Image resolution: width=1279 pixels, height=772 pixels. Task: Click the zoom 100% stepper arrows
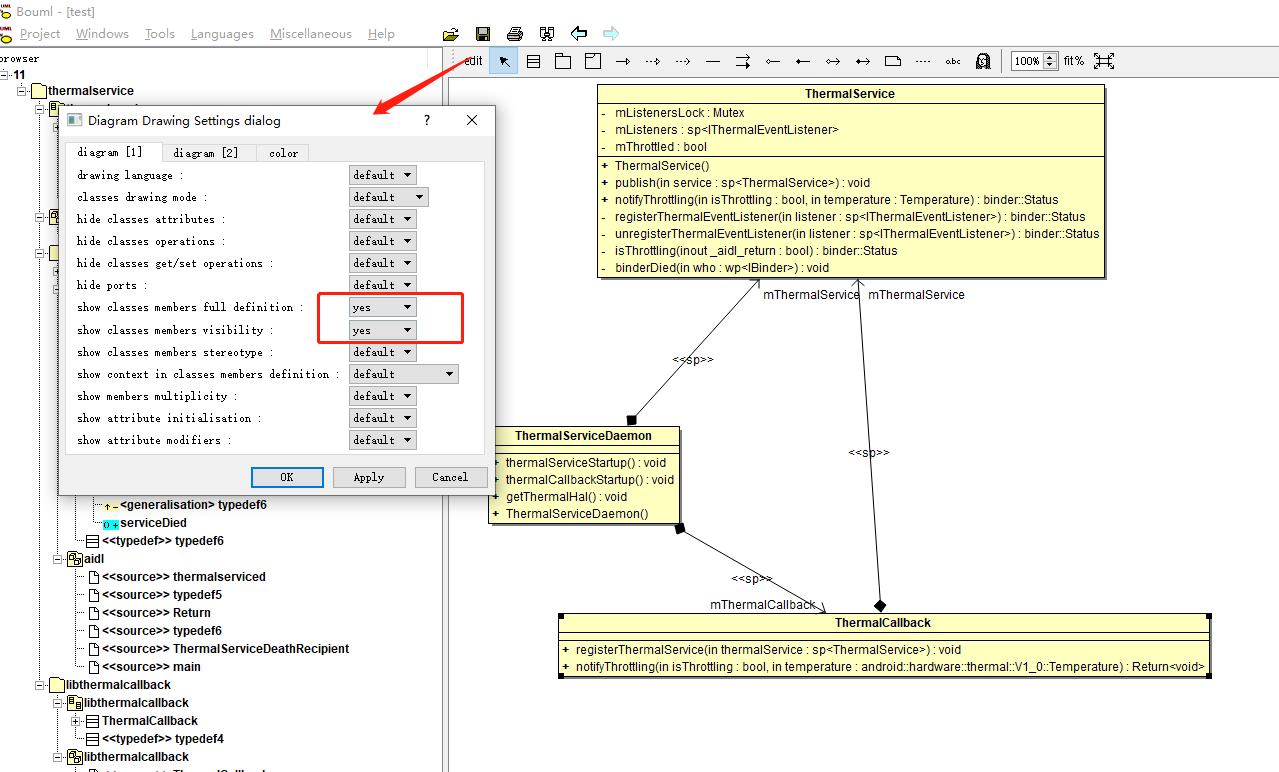(1050, 61)
